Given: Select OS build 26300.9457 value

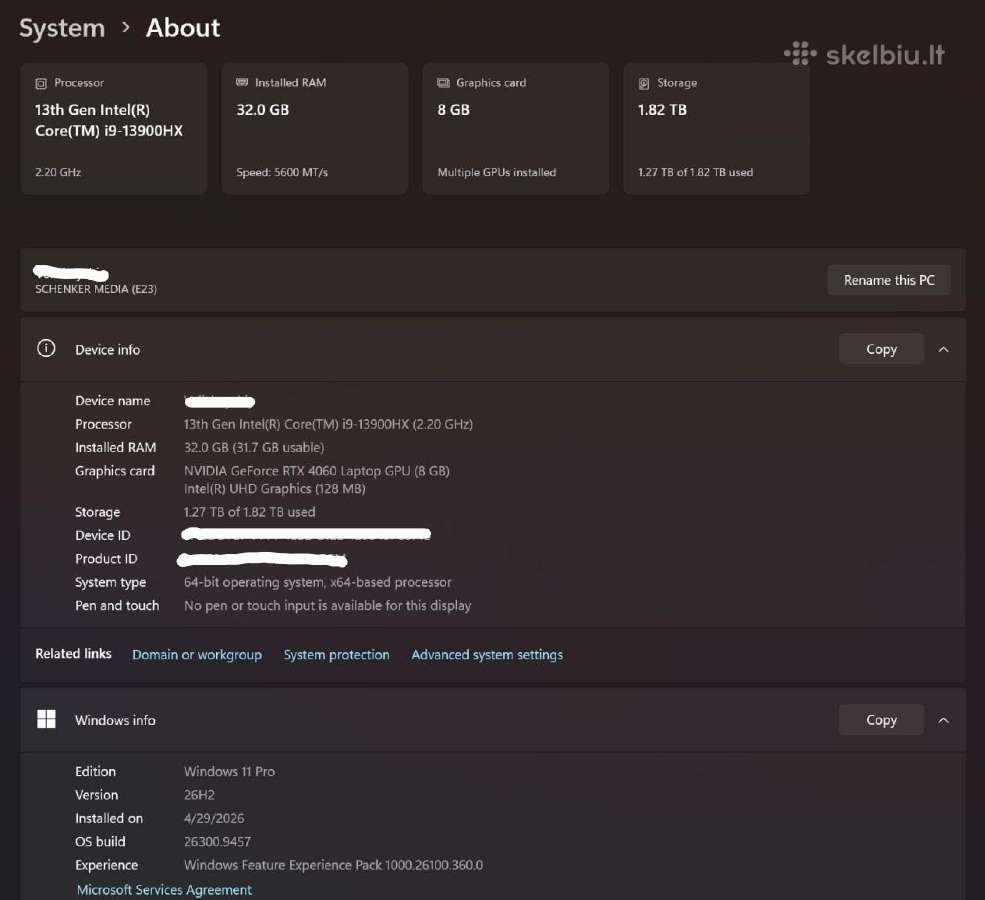Looking at the screenshot, I should (217, 842).
